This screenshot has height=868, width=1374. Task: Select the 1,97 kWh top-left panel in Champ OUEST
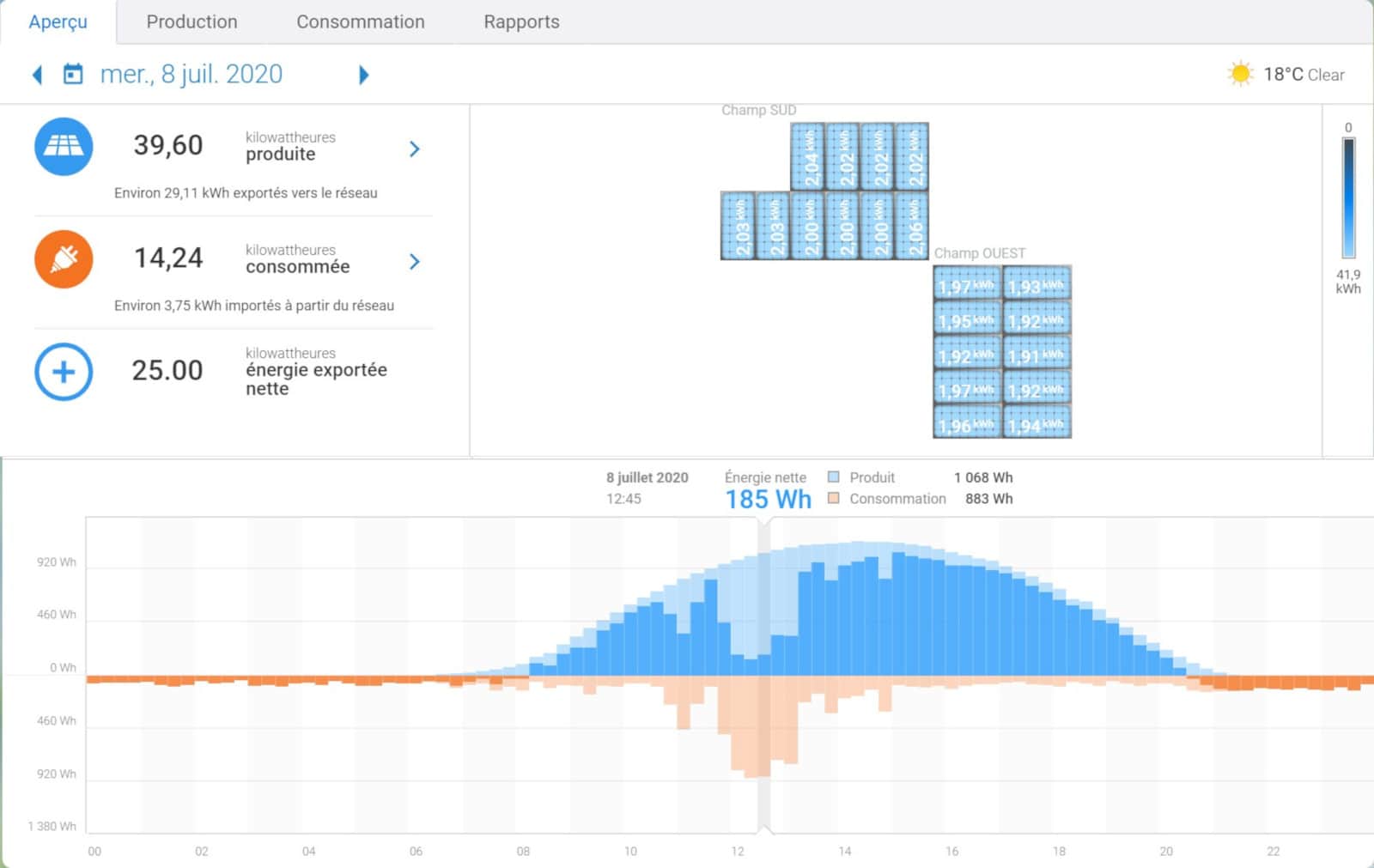tap(967, 284)
